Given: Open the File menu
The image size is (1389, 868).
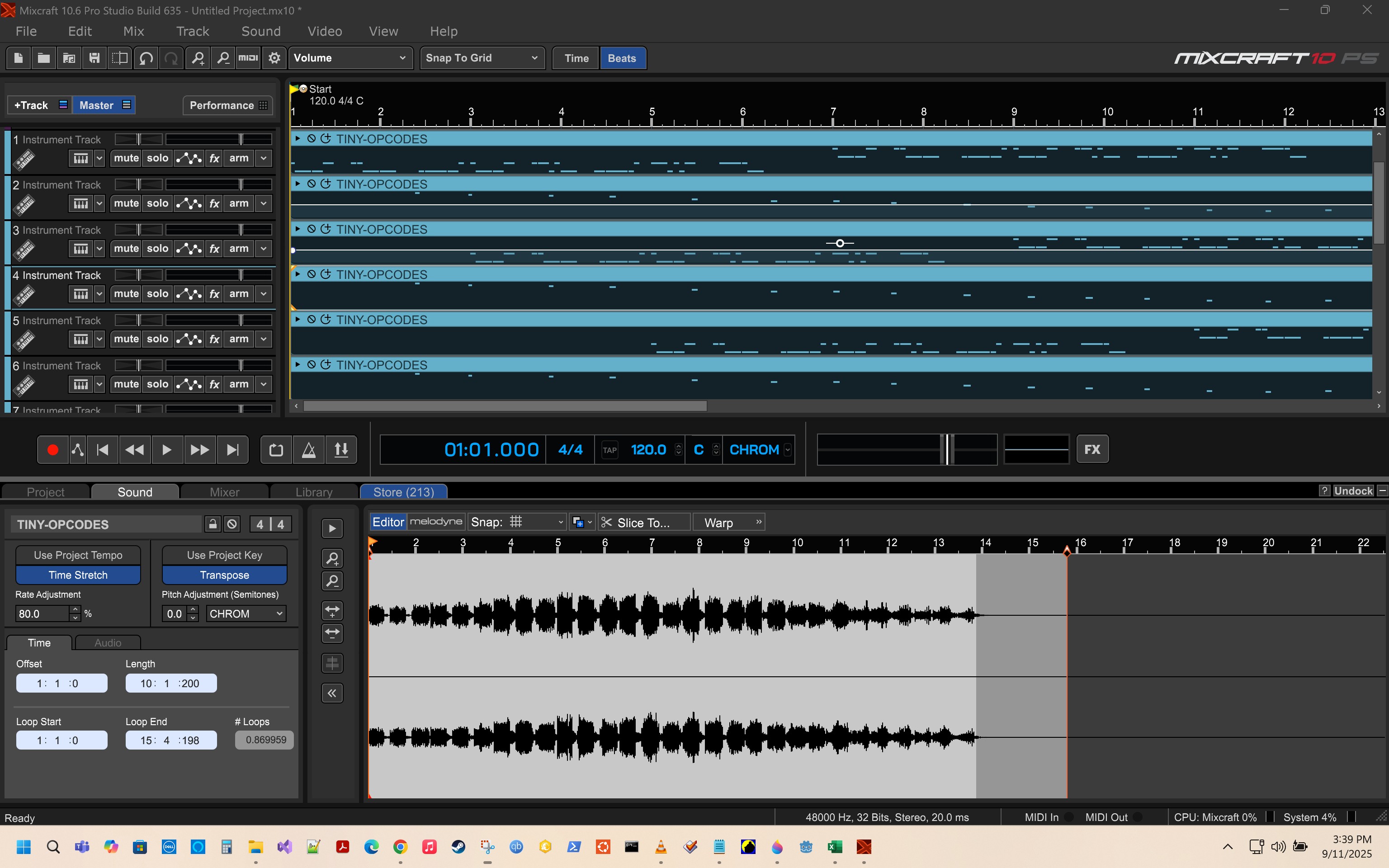Looking at the screenshot, I should (x=26, y=31).
